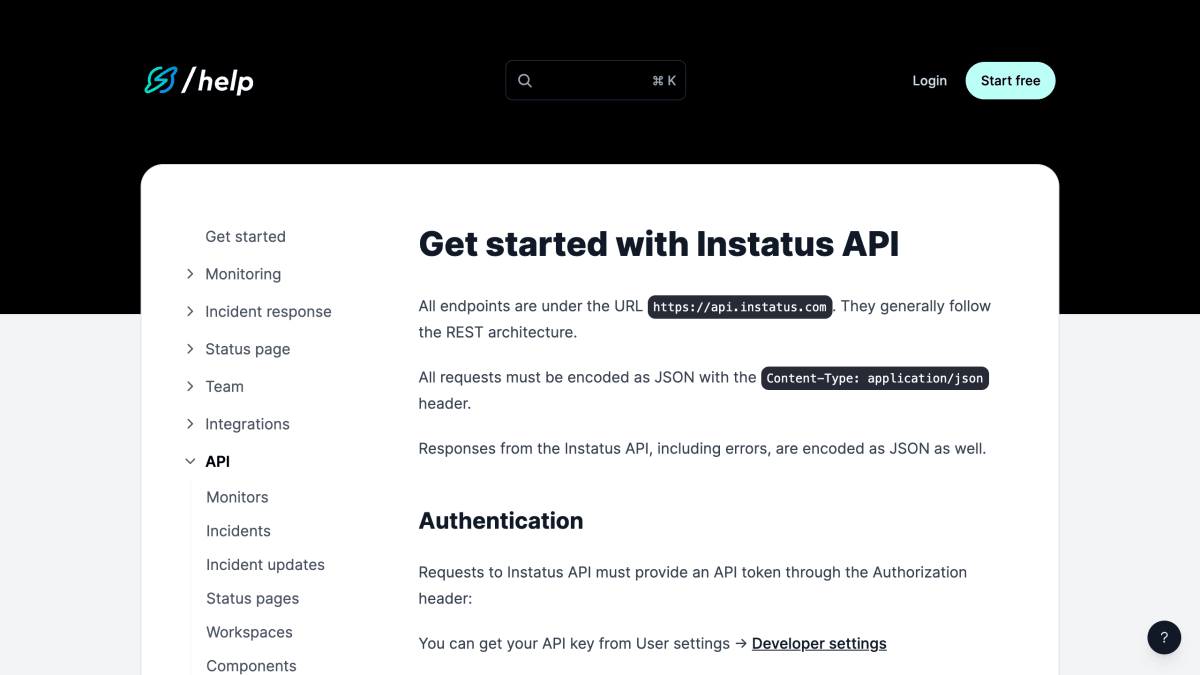Go to Monitors under API
Image resolution: width=1200 pixels, height=675 pixels.
(237, 497)
